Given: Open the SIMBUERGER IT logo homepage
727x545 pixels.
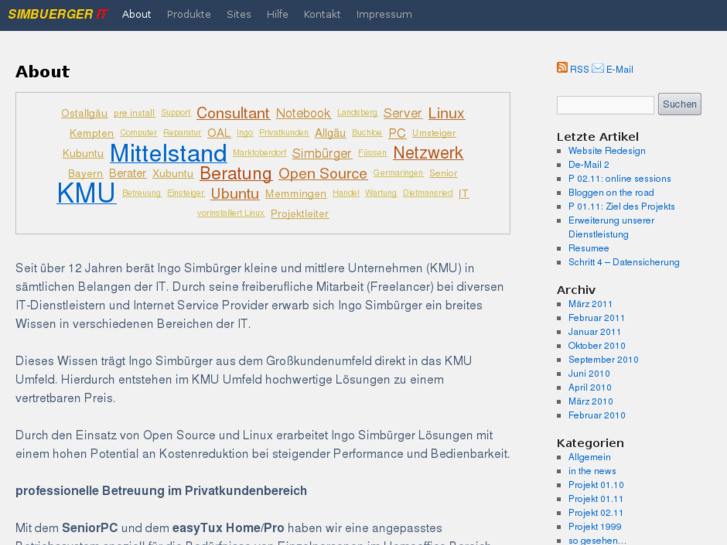Looking at the screenshot, I should pyautogui.click(x=57, y=14).
